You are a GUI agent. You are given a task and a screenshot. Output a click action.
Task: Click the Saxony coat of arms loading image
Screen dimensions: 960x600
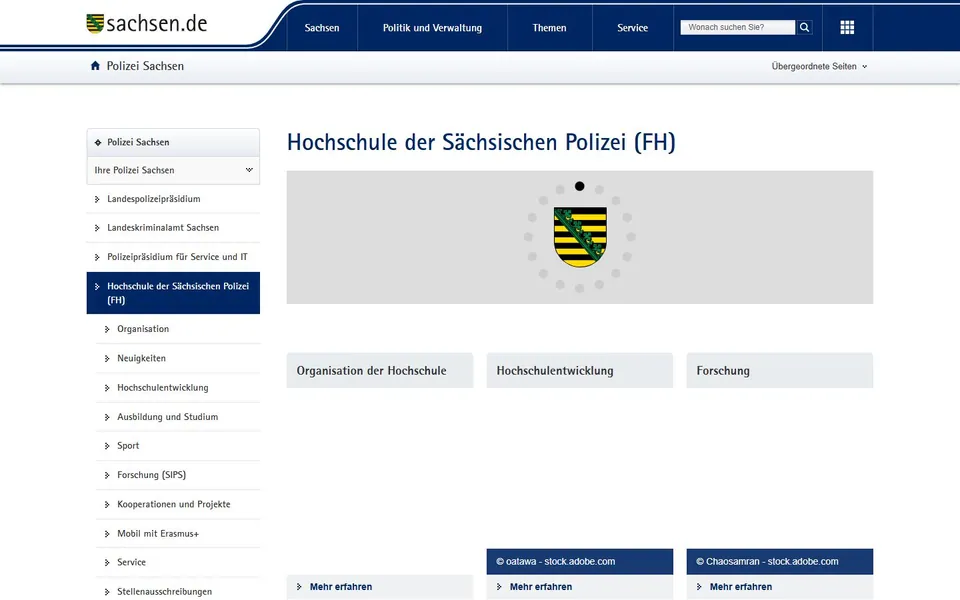[580, 236]
